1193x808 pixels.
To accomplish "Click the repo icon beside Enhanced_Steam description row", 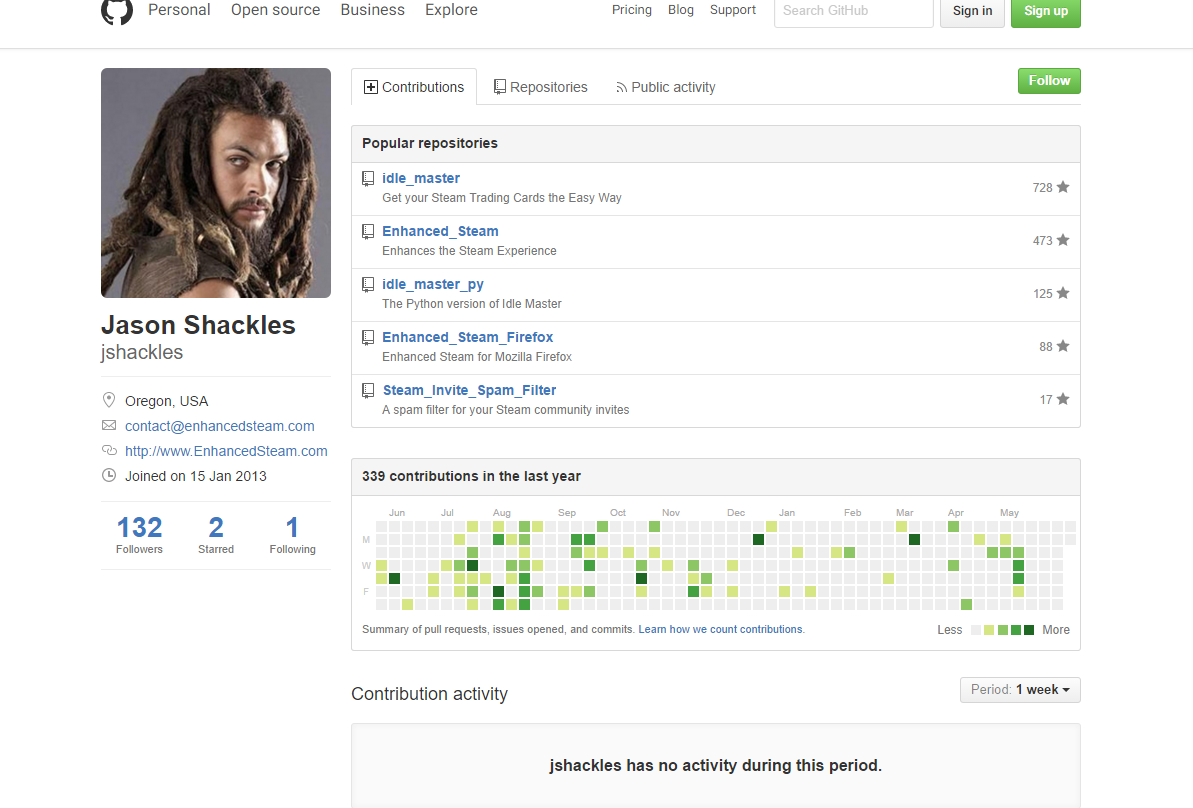I will tap(368, 232).
